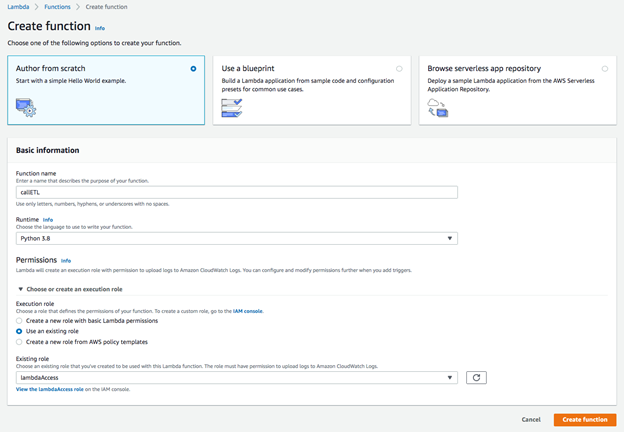Open the IAM console link
Viewport: 624px width, 432px height.
coord(247,311)
